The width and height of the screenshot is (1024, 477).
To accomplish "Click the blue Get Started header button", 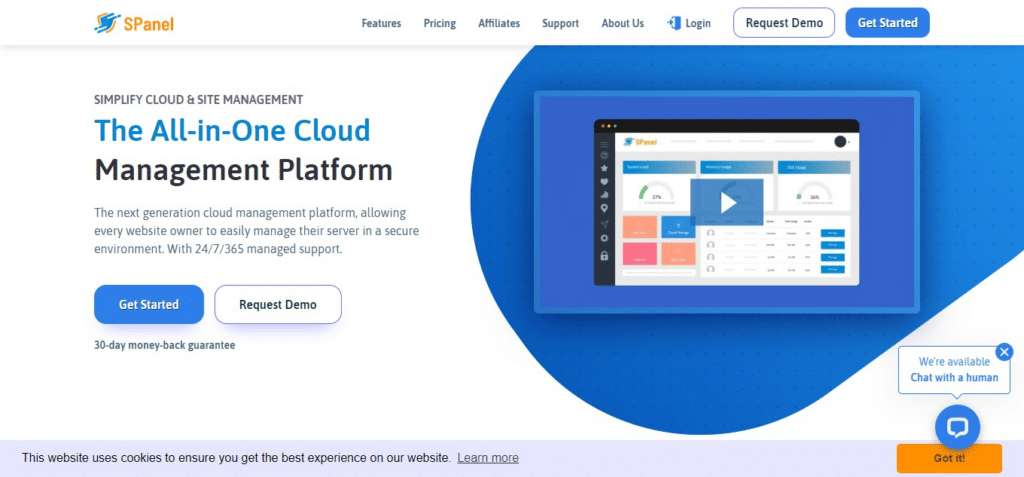I will [x=887, y=23].
